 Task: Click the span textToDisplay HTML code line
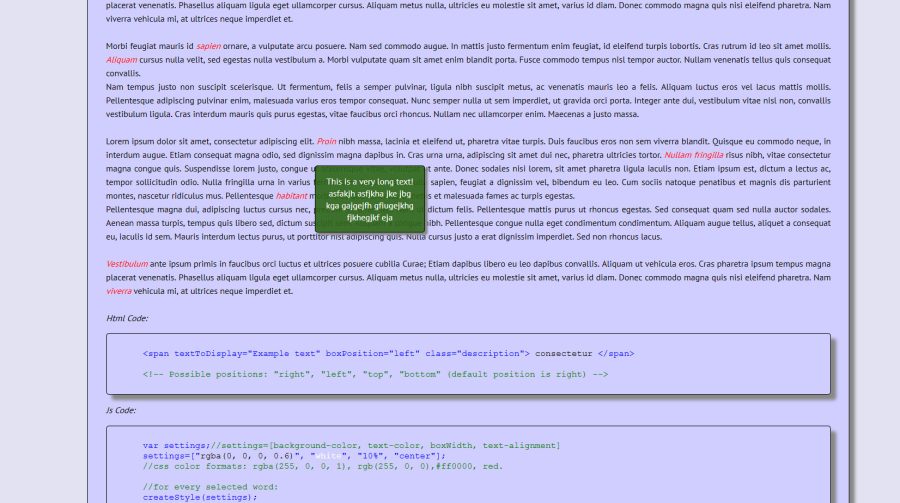tap(389, 354)
